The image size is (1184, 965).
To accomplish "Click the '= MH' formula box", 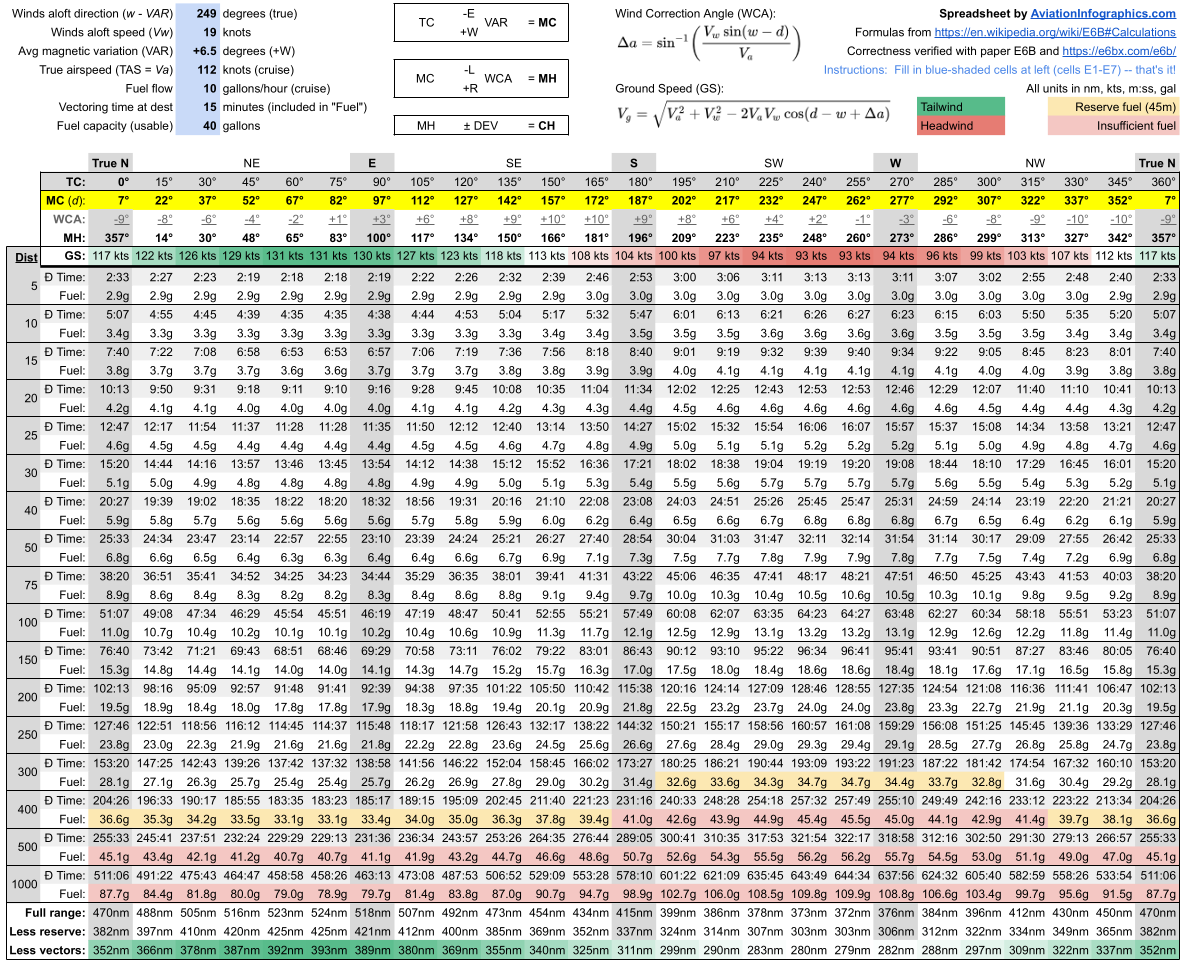I will (x=481, y=79).
